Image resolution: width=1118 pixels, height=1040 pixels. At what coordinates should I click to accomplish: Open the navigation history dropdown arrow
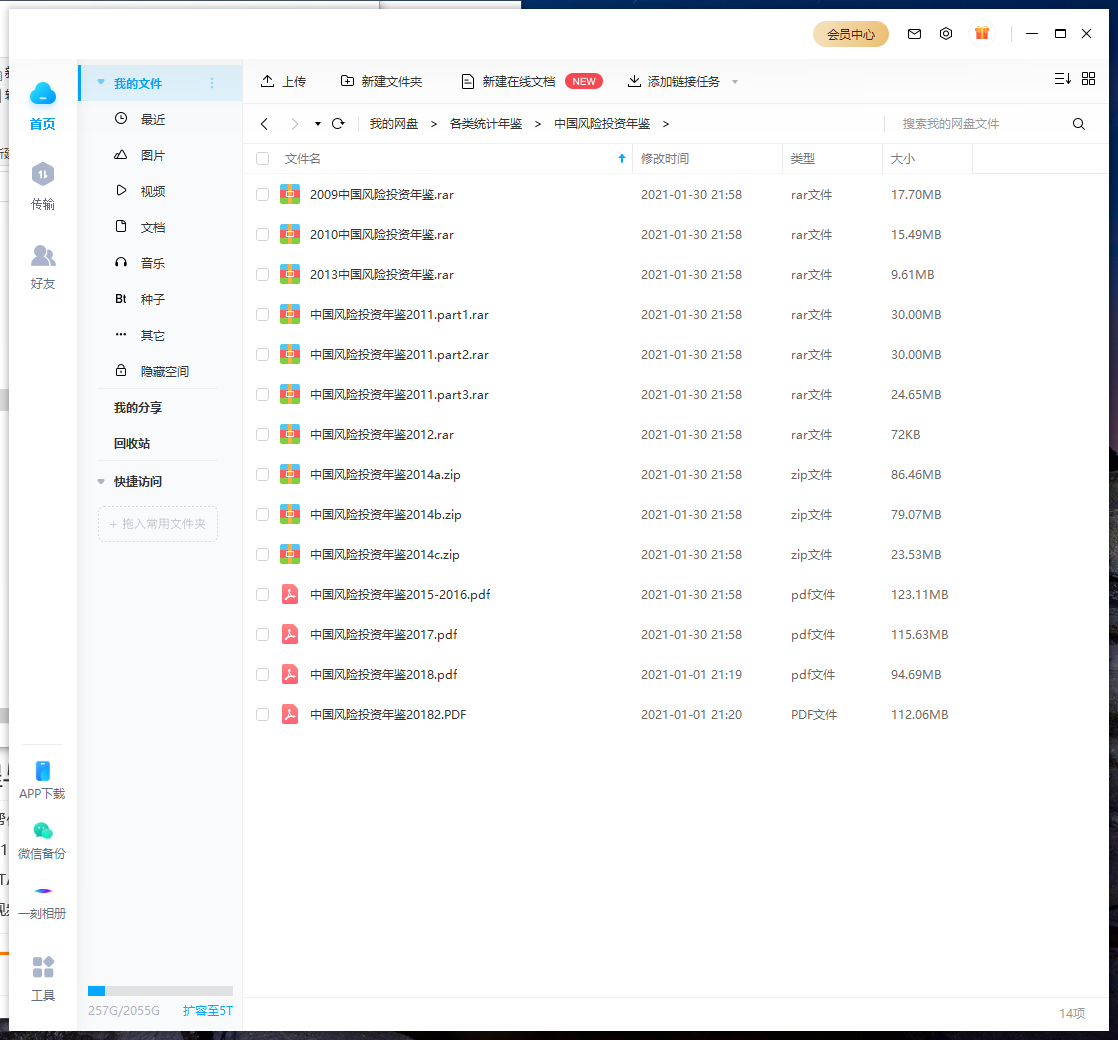tap(317, 124)
